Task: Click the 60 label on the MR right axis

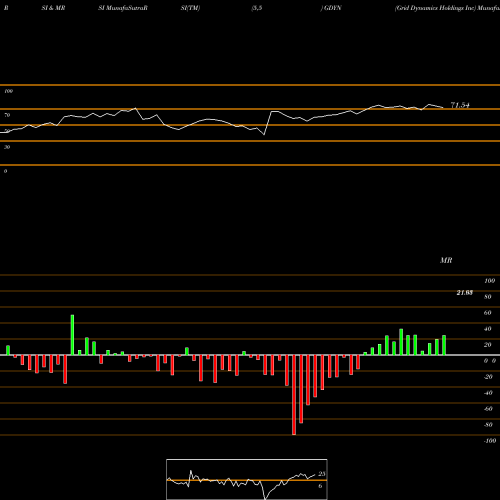Action: pos(487,313)
